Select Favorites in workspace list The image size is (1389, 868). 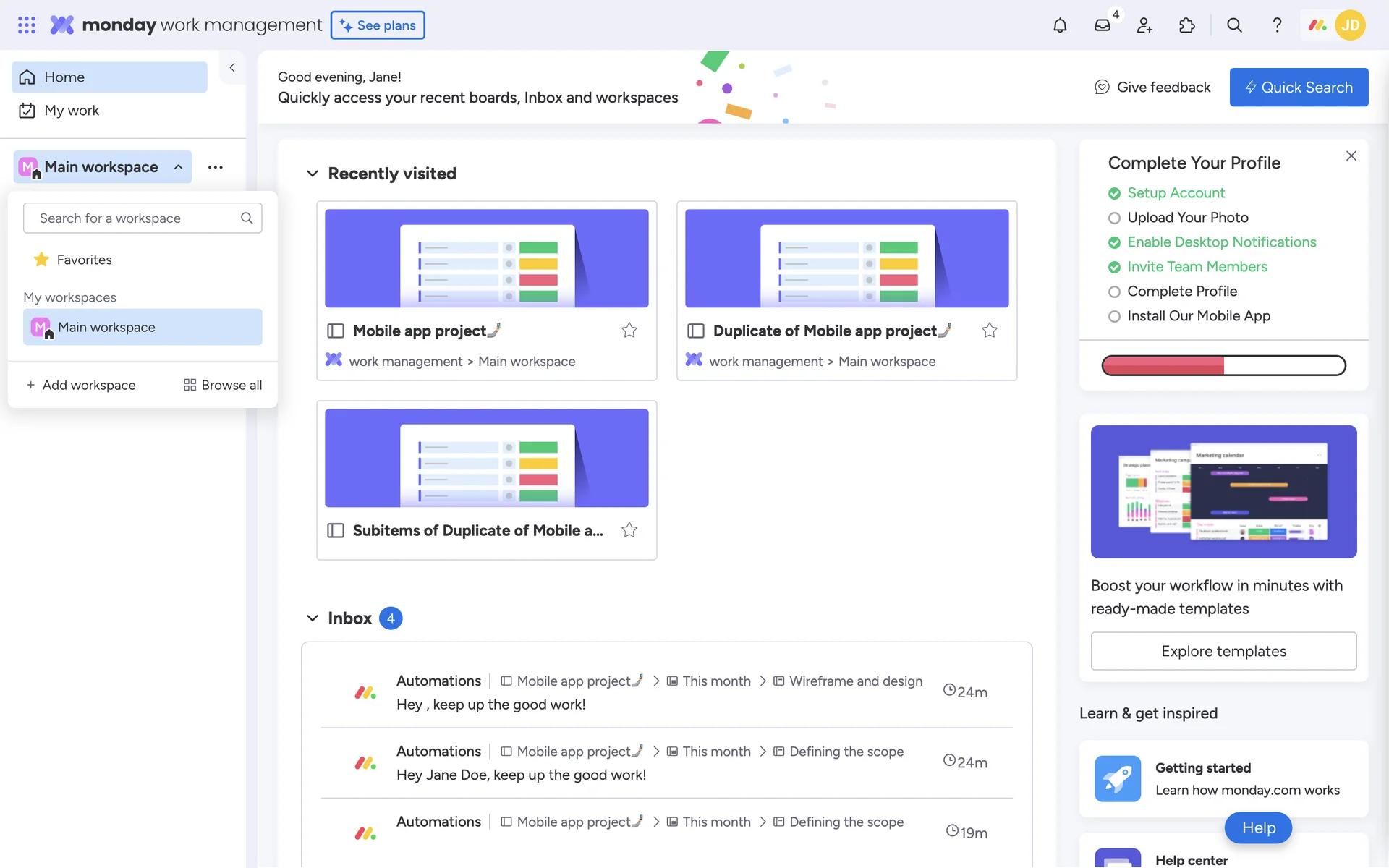tap(84, 260)
